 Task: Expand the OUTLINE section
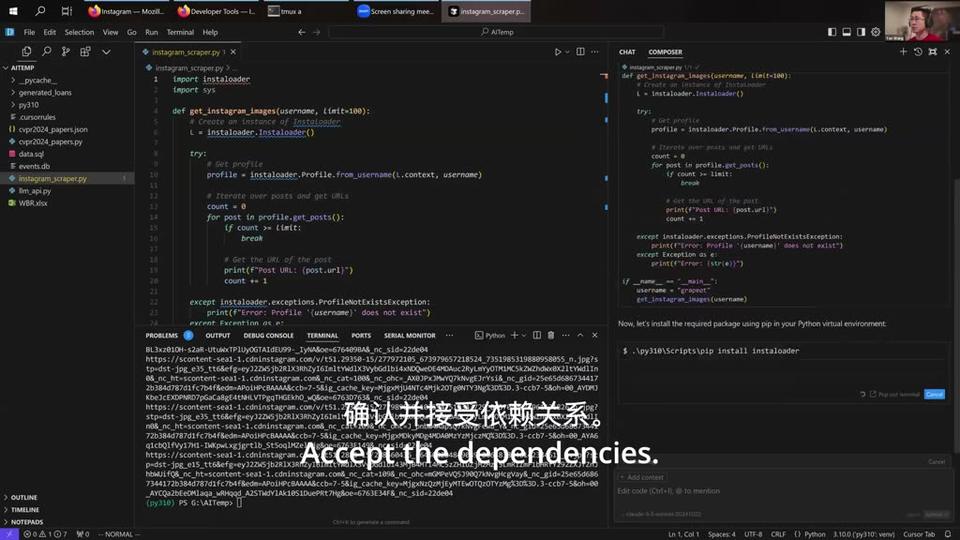pyautogui.click(x=67, y=497)
